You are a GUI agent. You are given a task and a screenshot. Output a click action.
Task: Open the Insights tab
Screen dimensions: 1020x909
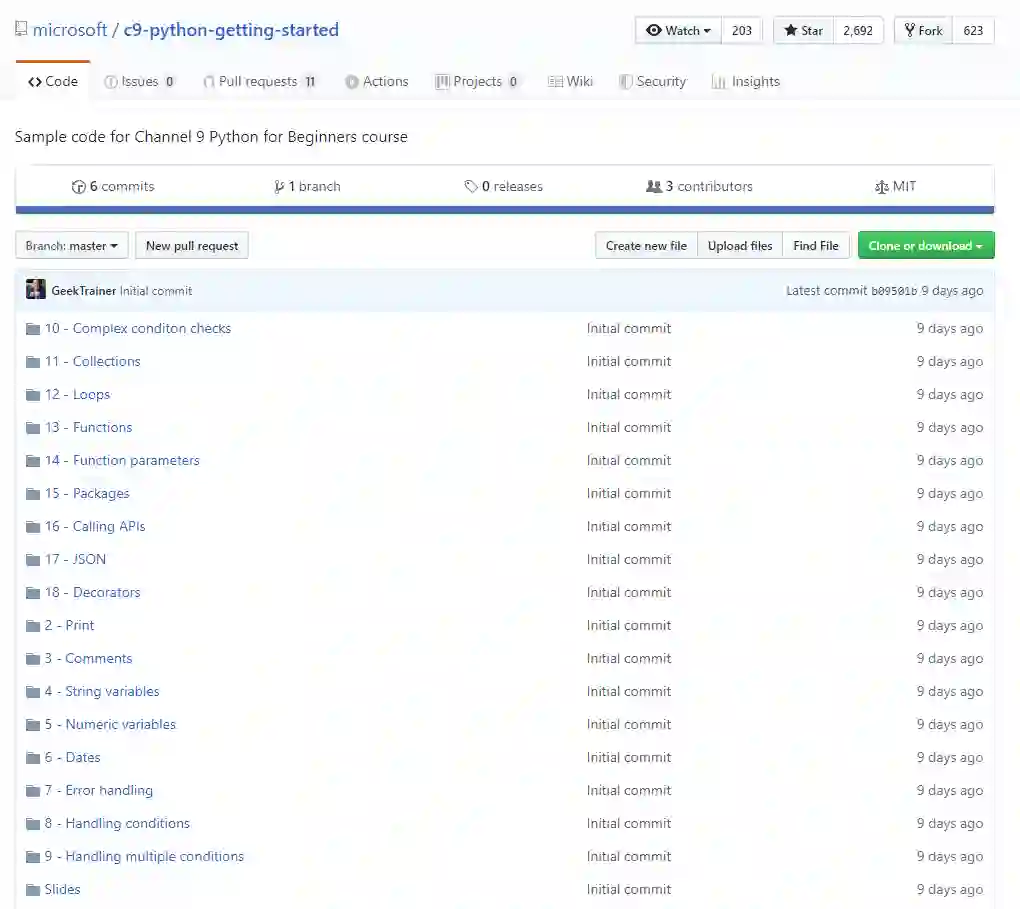[x=745, y=81]
